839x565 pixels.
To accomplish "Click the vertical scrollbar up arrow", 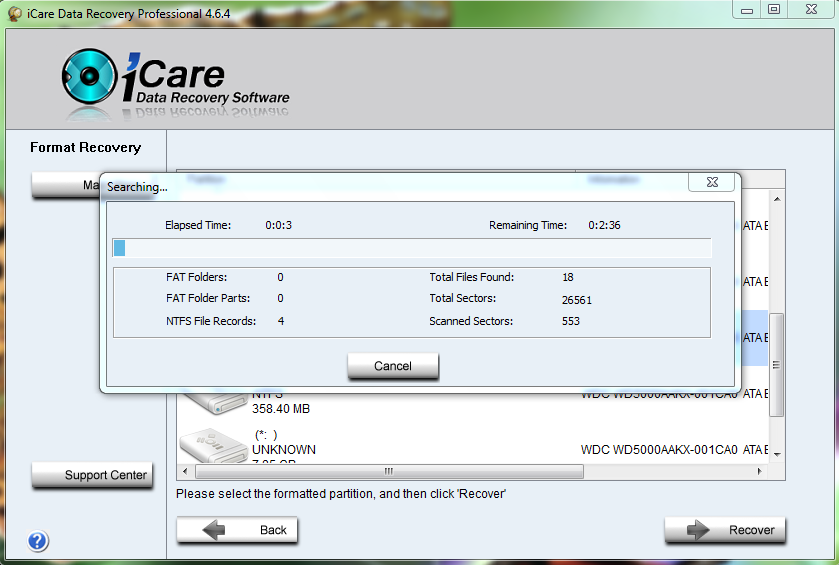I will coord(777,199).
